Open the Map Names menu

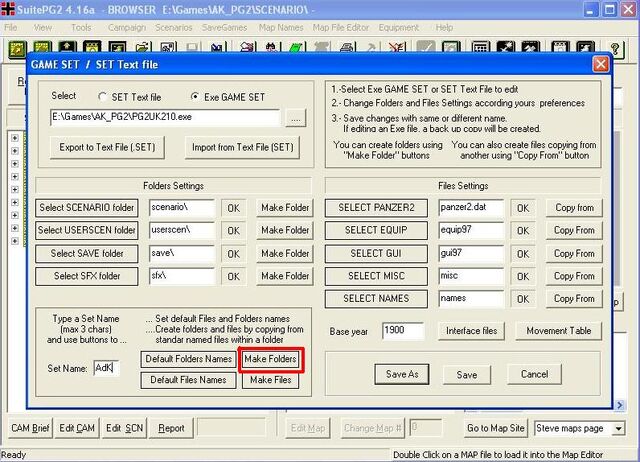(281, 28)
